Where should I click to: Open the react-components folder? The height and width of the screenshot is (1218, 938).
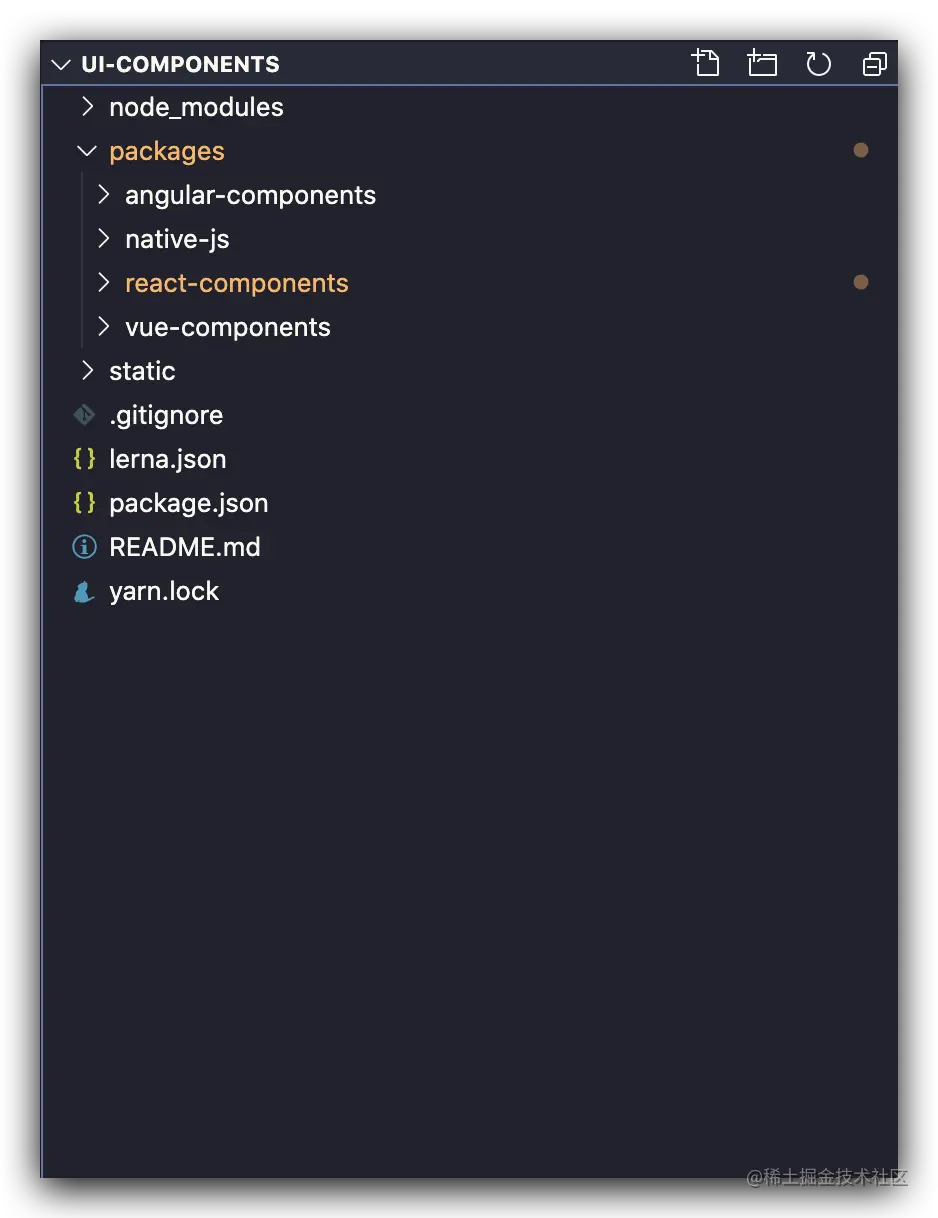tap(236, 283)
